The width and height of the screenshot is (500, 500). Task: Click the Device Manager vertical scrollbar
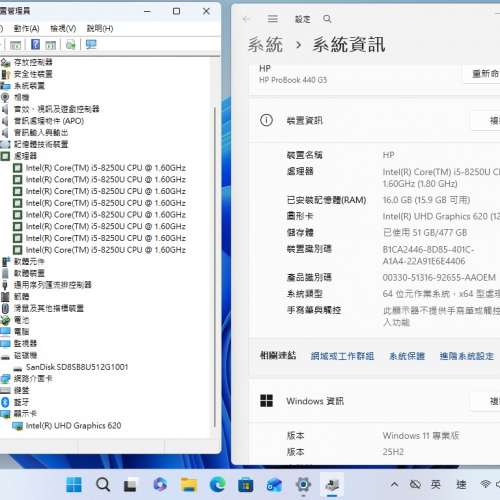click(215, 267)
